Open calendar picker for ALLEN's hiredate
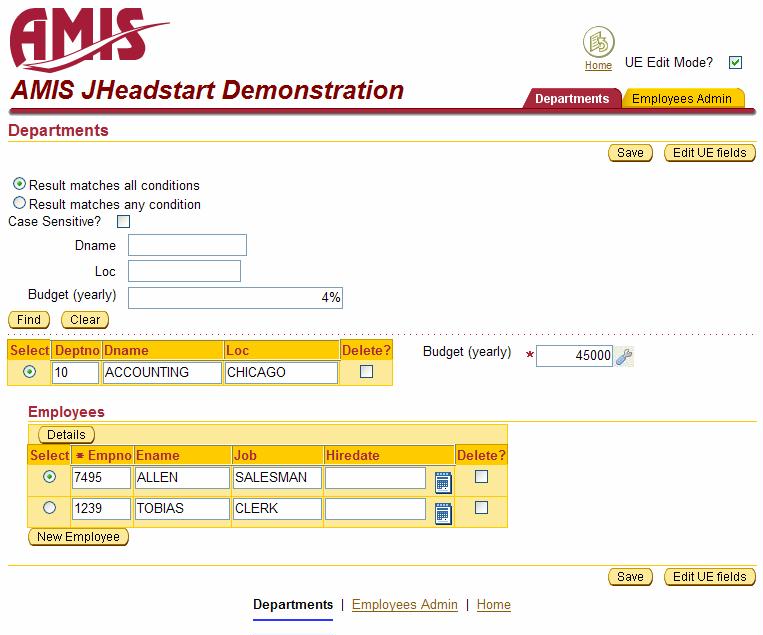This screenshot has width=763, height=635. coord(443,482)
